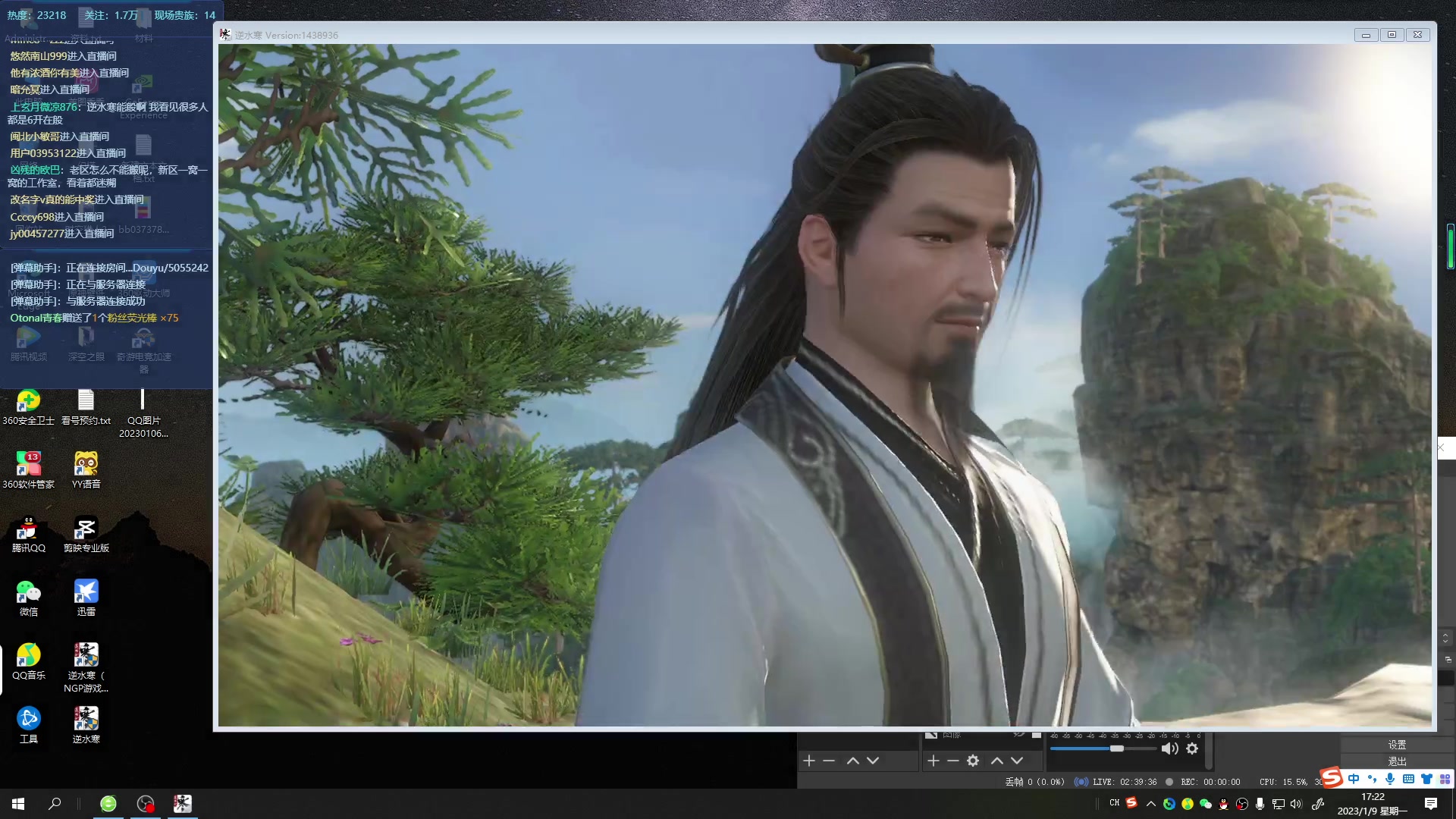
Task: Add a new OBS source
Action: [934, 761]
